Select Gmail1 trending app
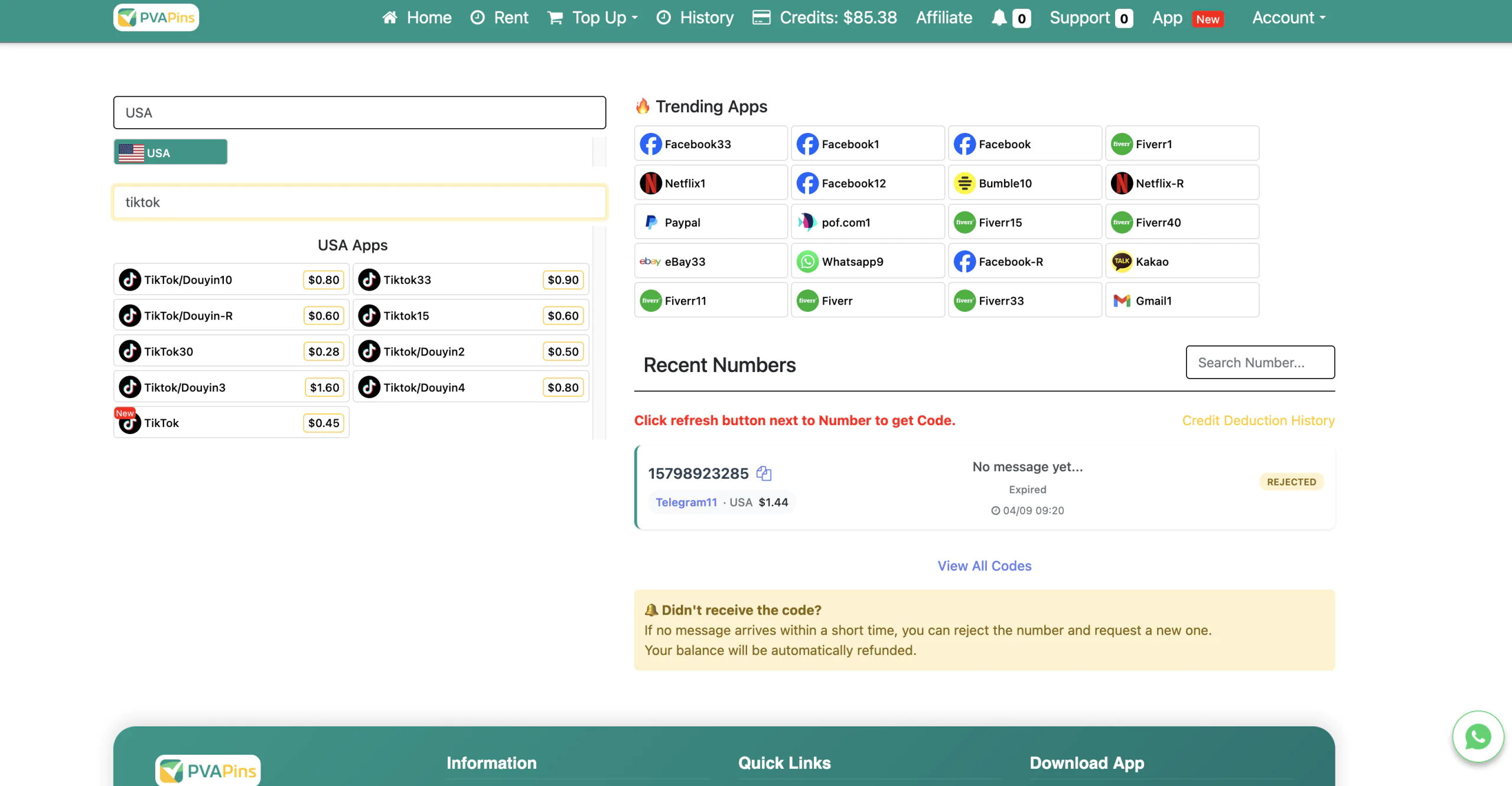The width and height of the screenshot is (1512, 786). click(1182, 301)
